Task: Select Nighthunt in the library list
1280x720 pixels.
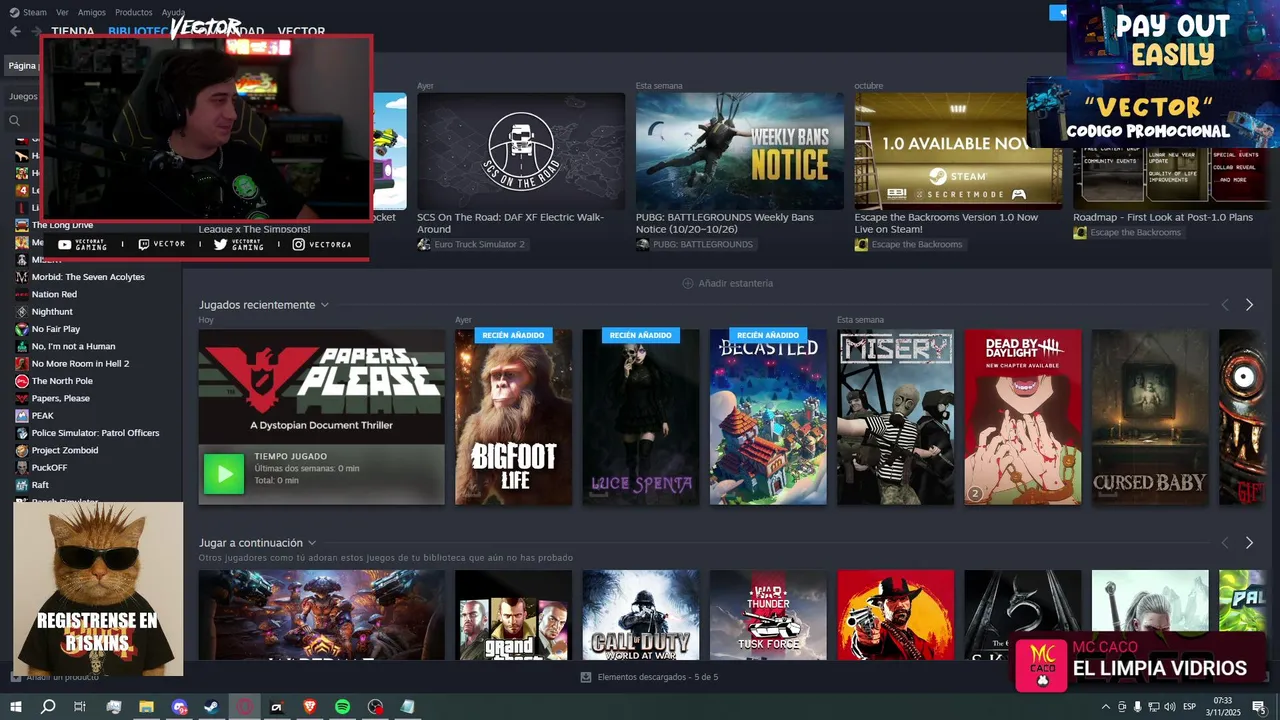Action: tap(52, 312)
